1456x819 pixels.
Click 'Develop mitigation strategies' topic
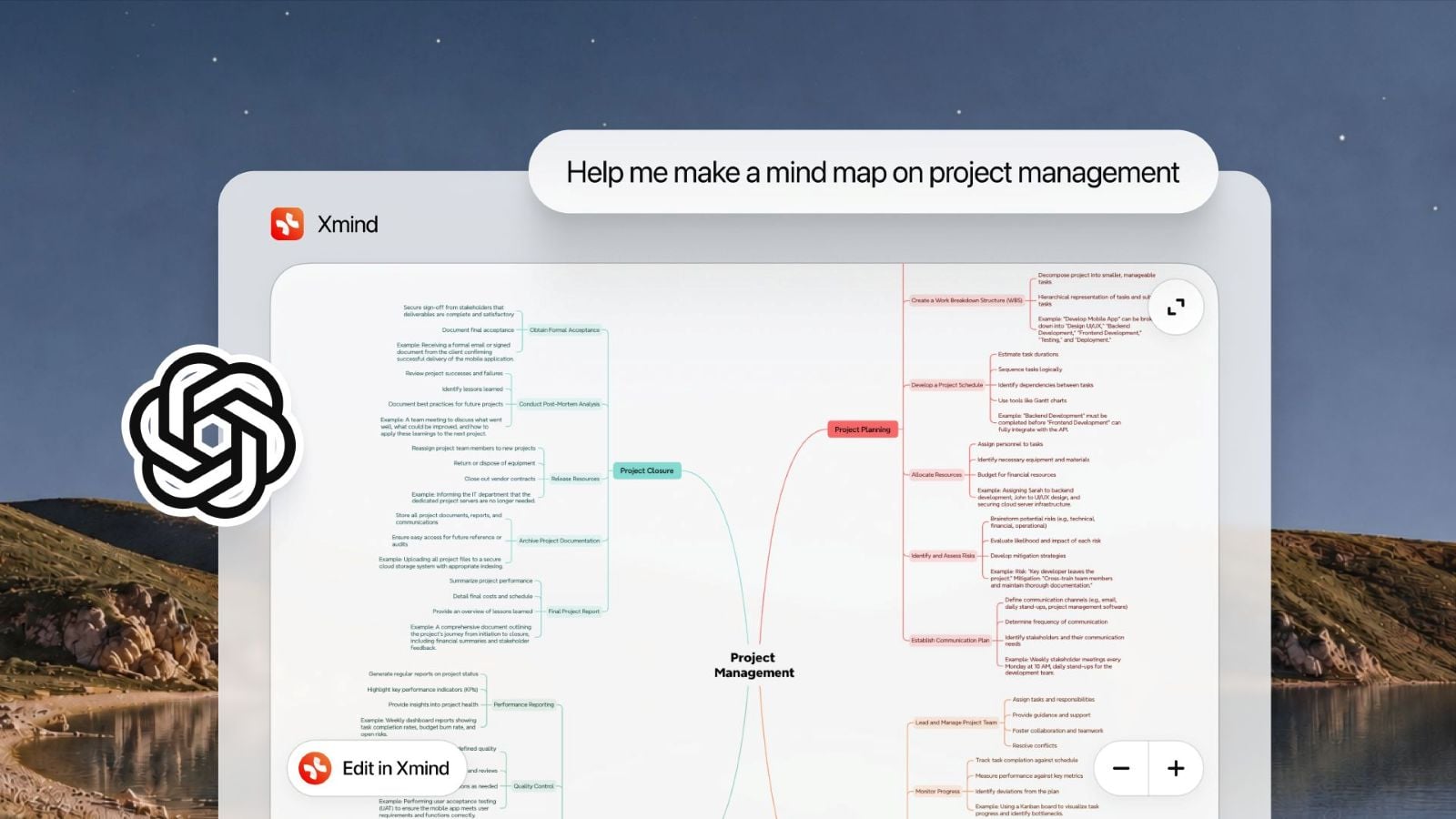click(1027, 556)
